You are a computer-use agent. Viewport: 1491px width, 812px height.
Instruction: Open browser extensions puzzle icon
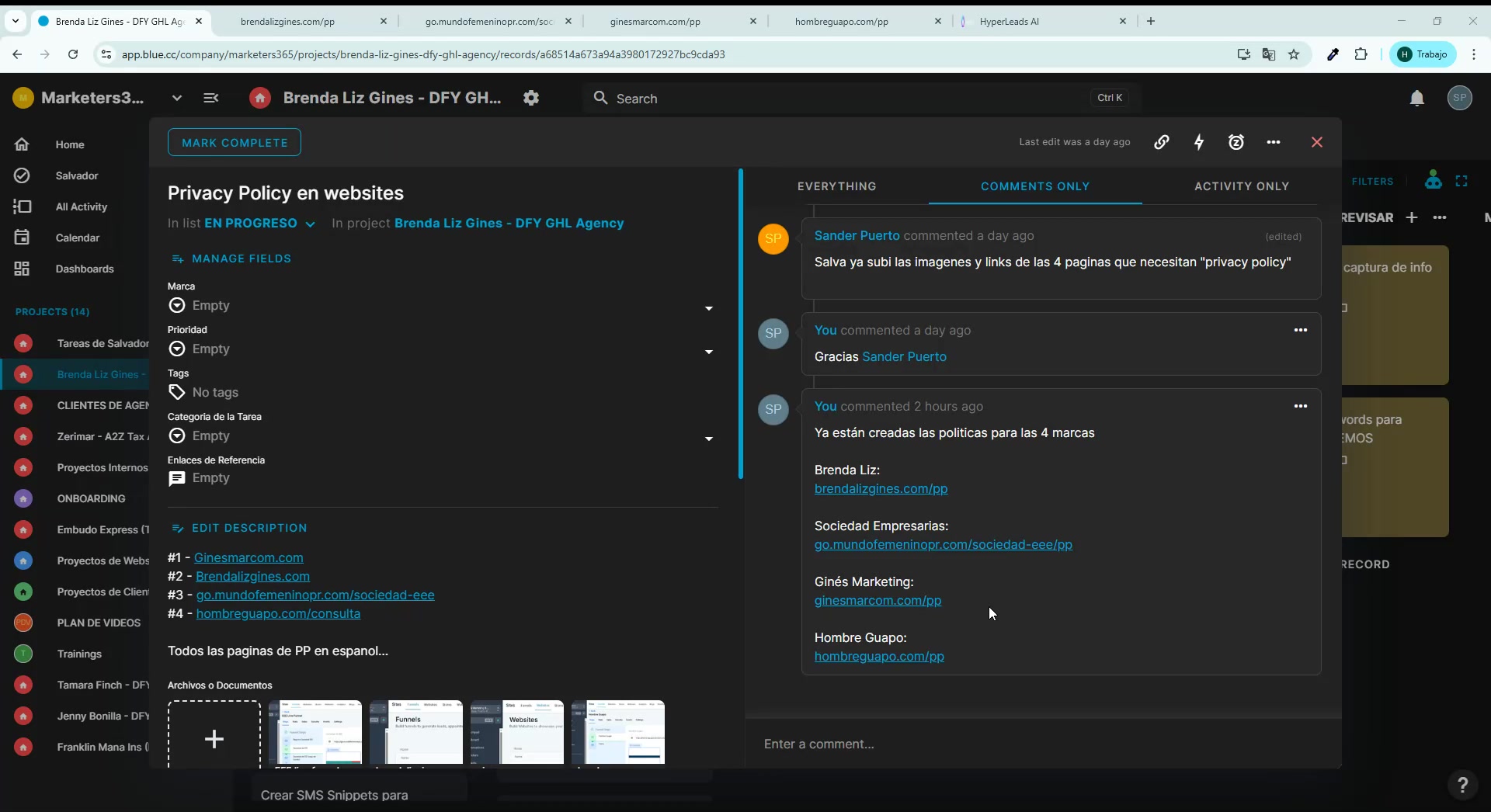click(x=1361, y=54)
